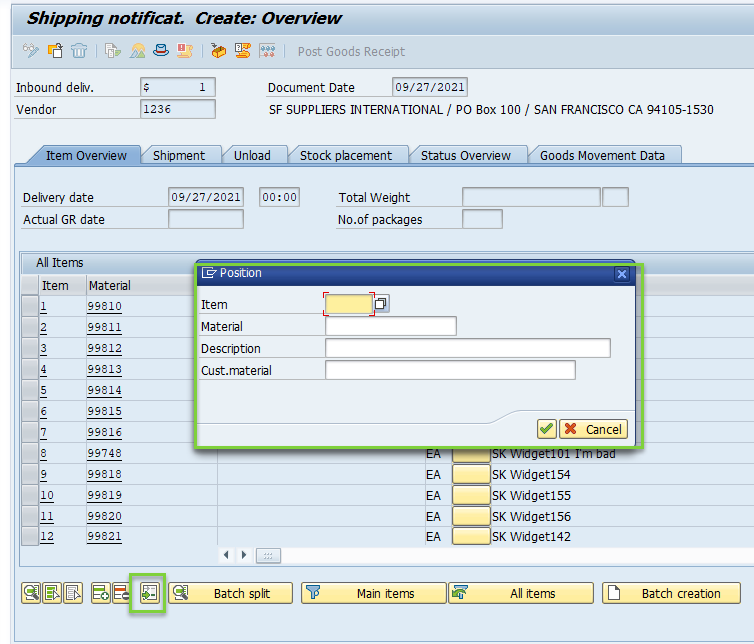Close the Position dialog with the X
Viewport: 754px width, 644px height.
[621, 274]
